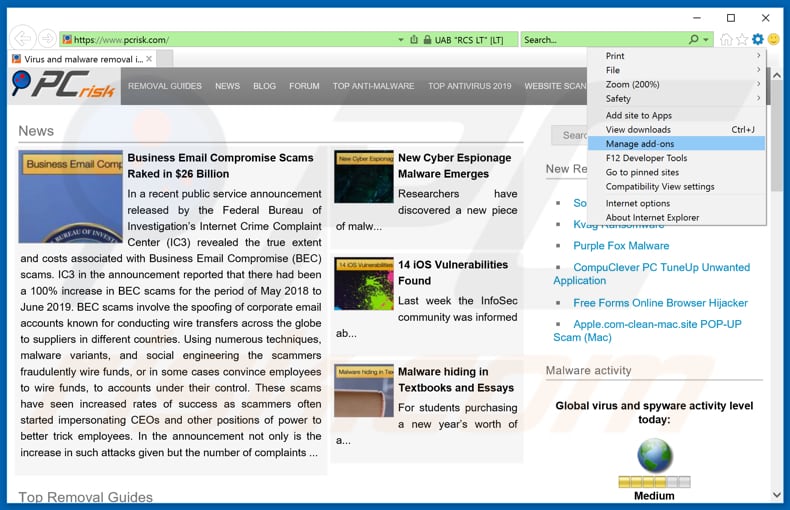This screenshot has width=790, height=510.
Task: Click 14 iOS Vulnerabilities article thumbnail
Action: click(x=364, y=283)
